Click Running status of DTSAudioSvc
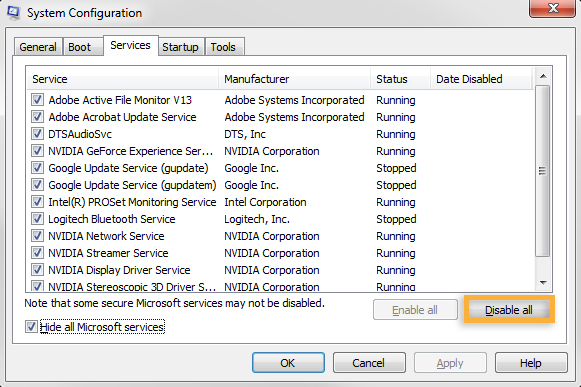Viewport: 581px width, 387px height. point(396,134)
